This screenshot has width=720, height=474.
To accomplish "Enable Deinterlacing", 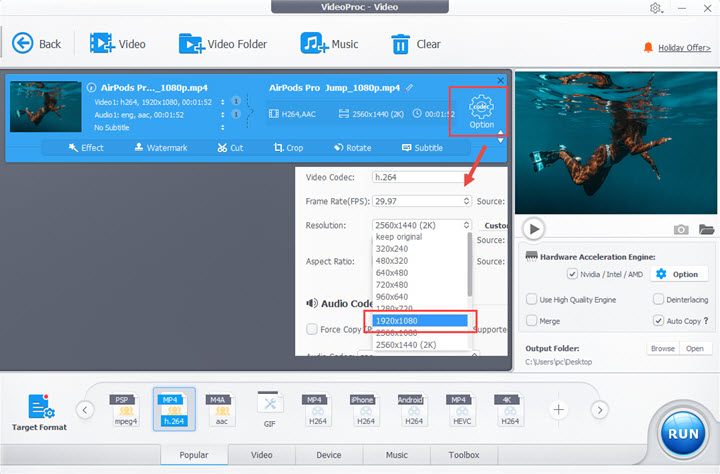I will [658, 299].
